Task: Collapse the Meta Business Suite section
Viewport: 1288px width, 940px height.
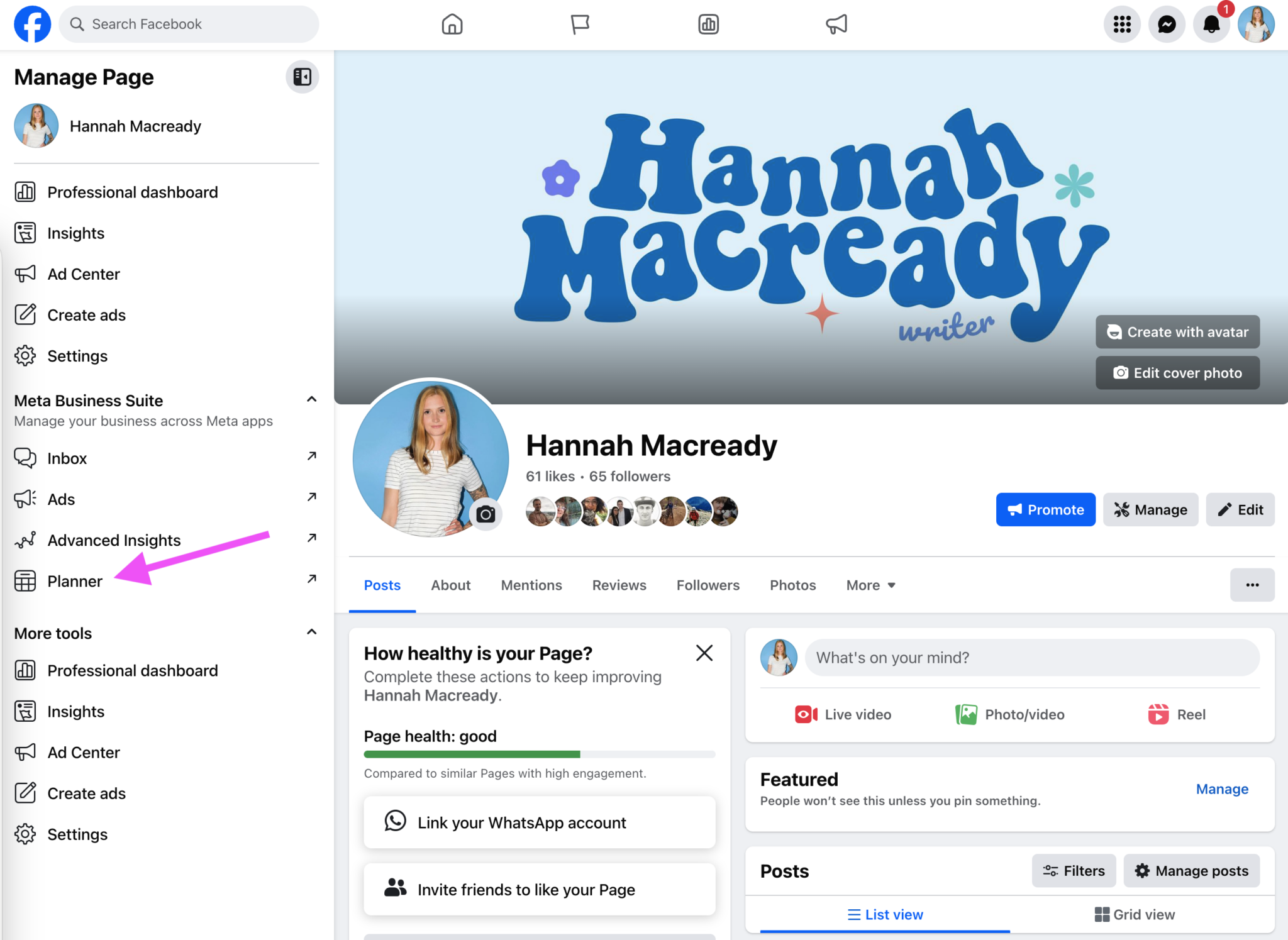Action: [311, 399]
